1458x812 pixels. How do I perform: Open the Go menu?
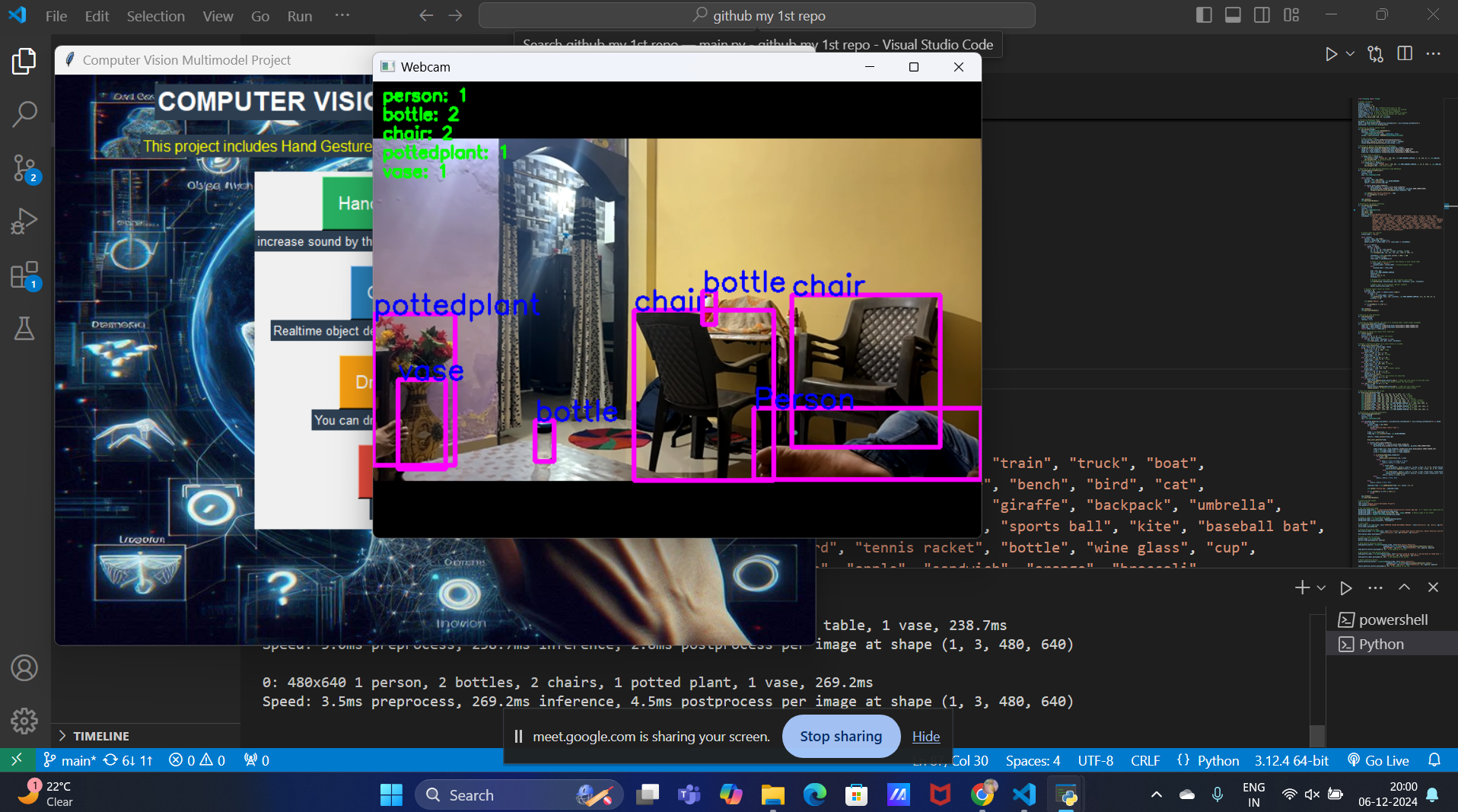(260, 16)
